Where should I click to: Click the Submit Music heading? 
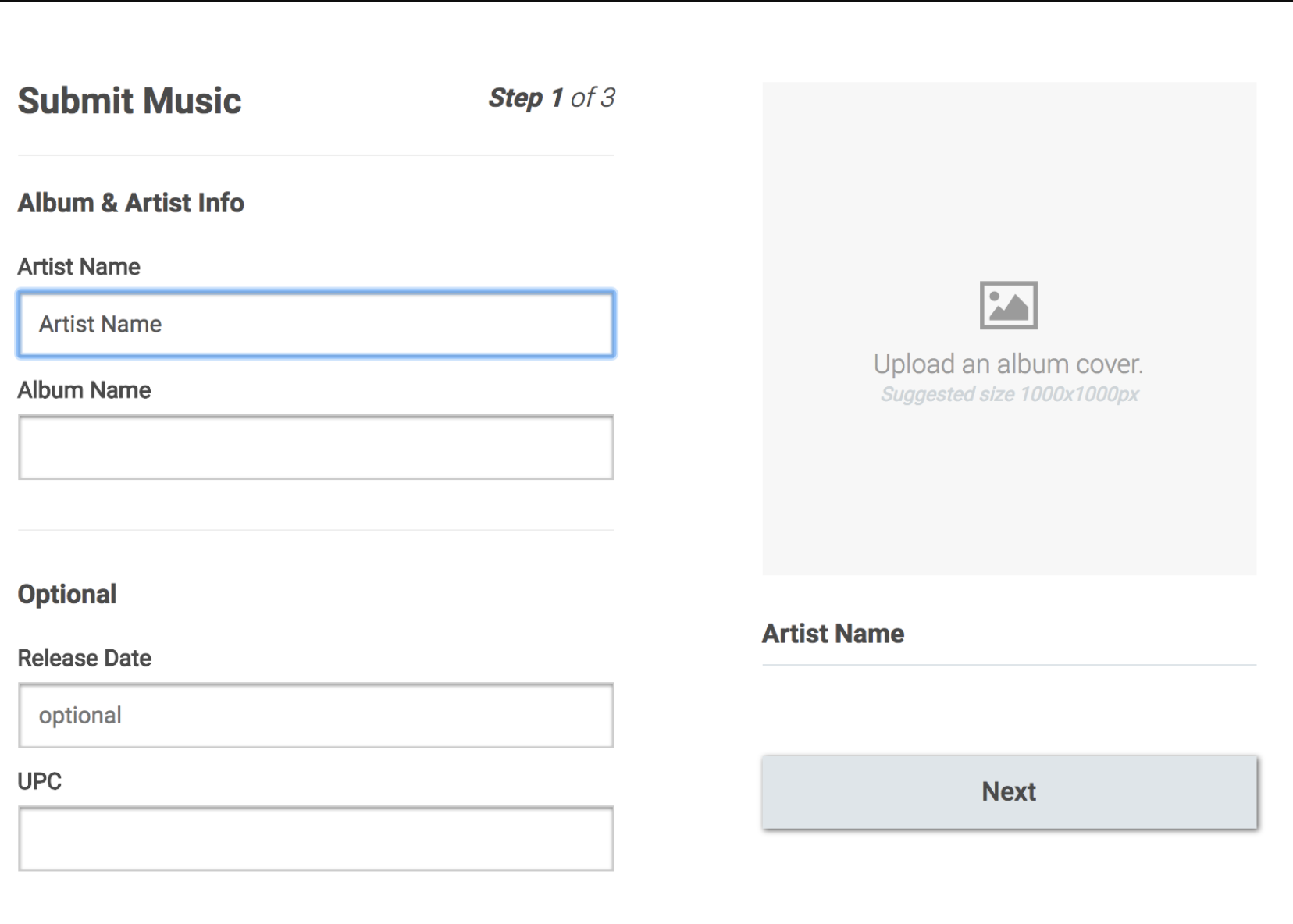[x=130, y=101]
